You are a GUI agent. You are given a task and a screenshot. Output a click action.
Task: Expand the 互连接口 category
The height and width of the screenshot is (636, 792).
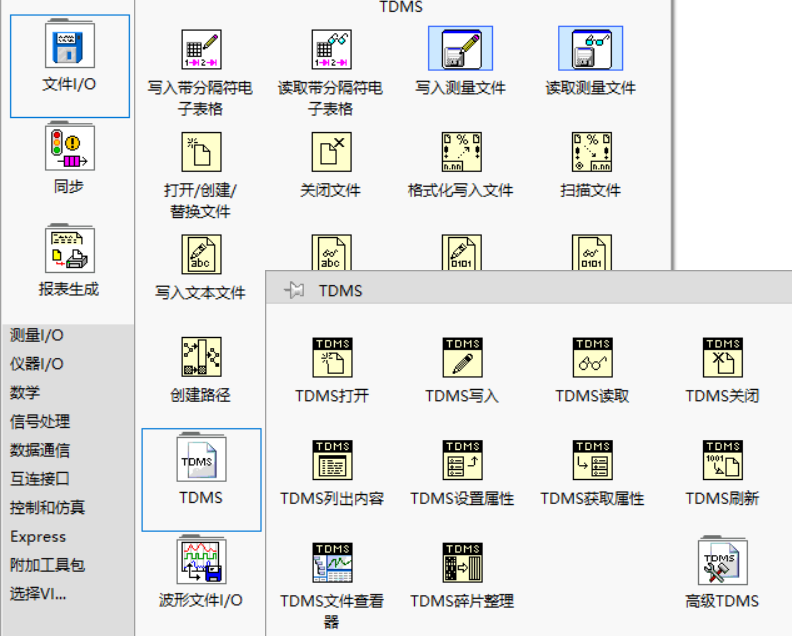click(x=40, y=478)
